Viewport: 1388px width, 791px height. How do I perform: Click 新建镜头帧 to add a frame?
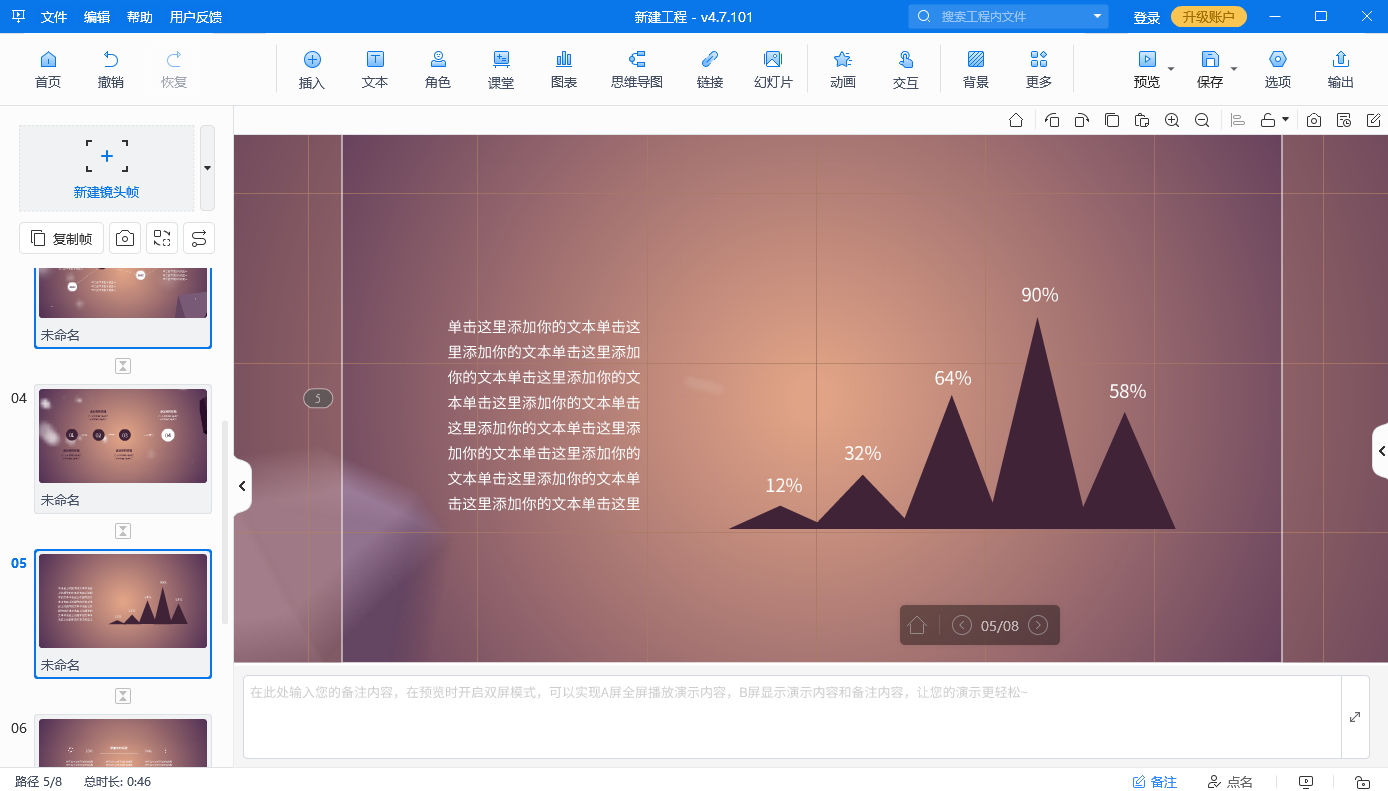pos(107,167)
